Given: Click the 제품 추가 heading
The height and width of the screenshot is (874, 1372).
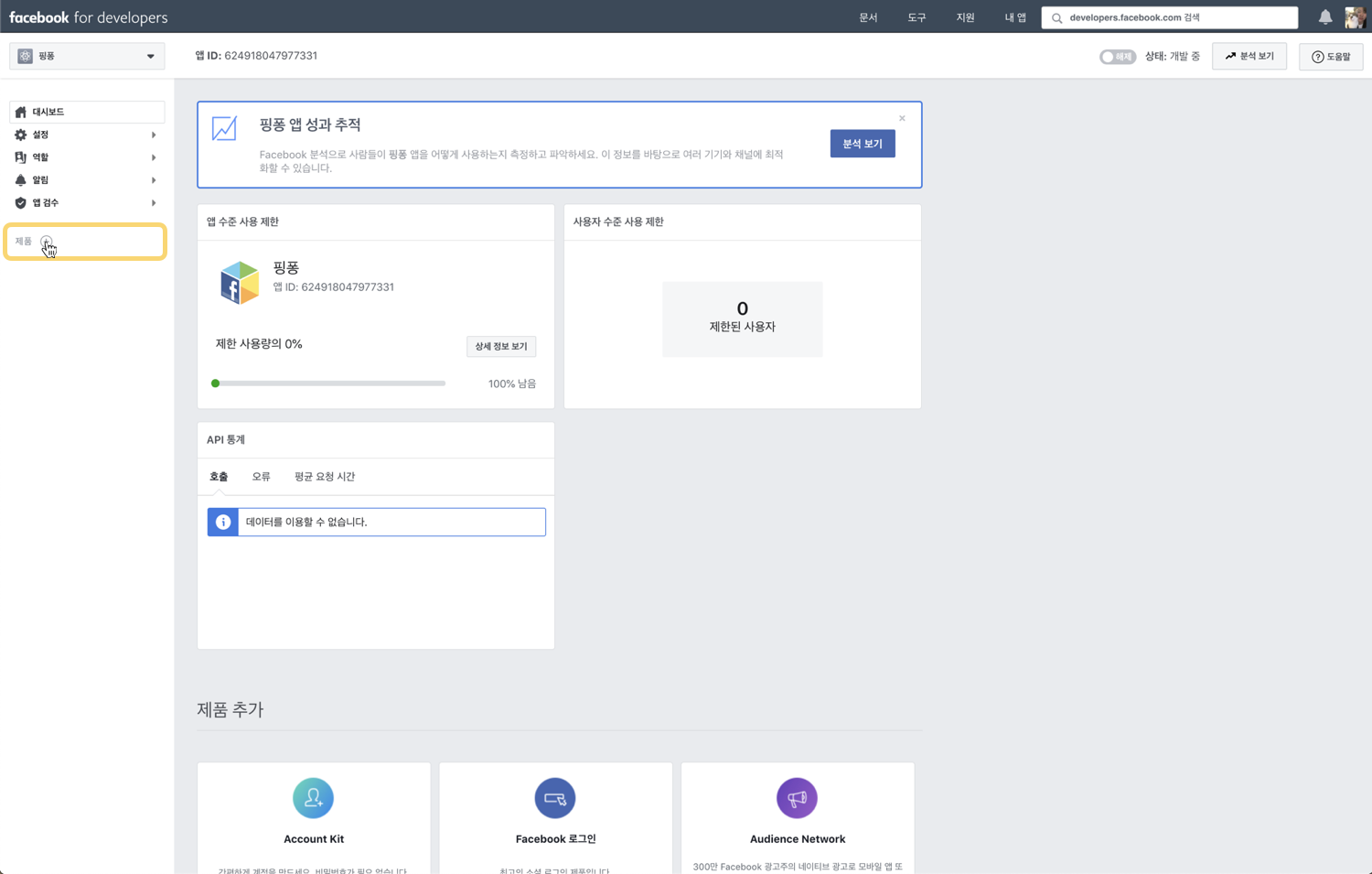Looking at the screenshot, I should click(x=230, y=709).
